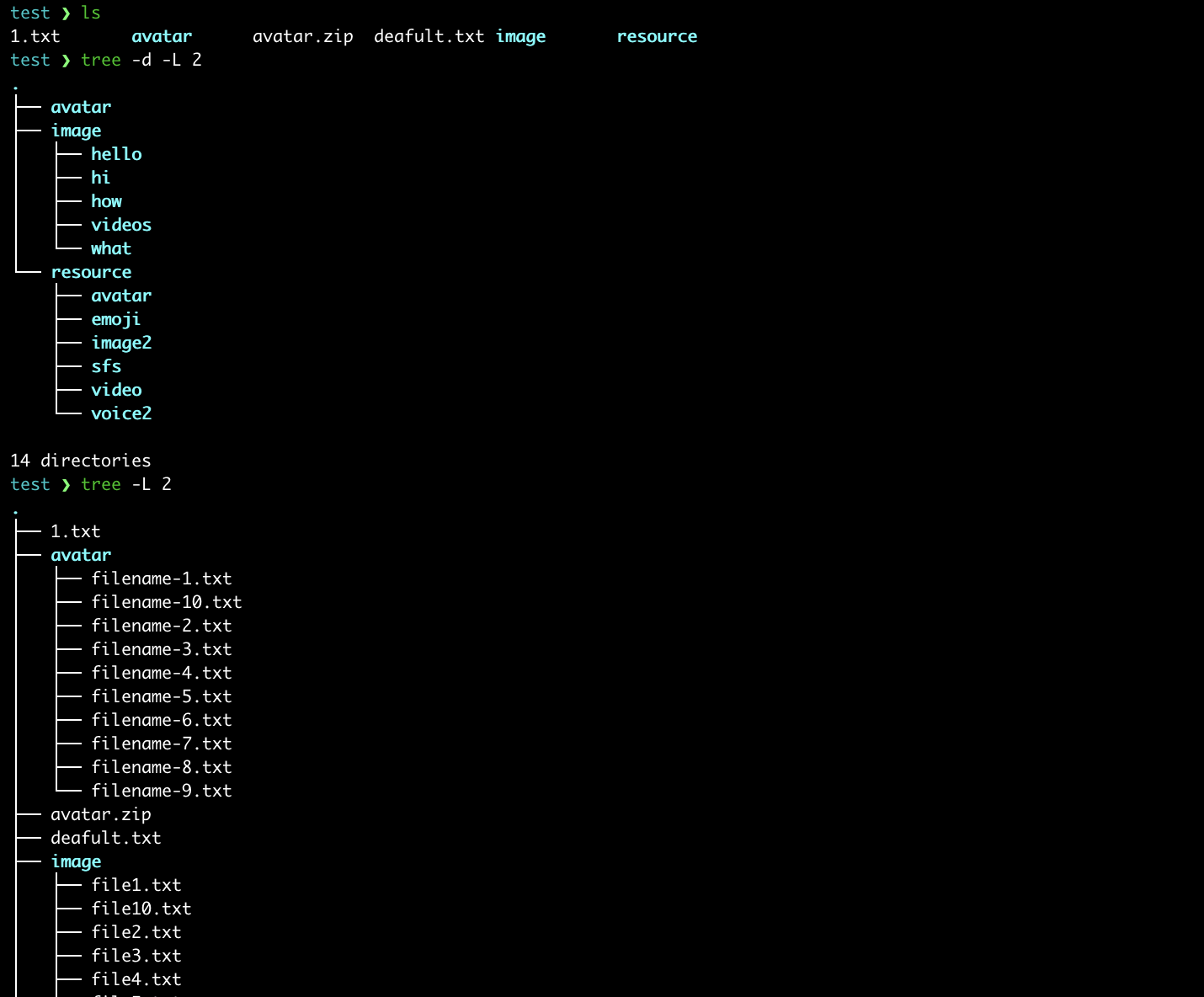The height and width of the screenshot is (997, 1204).
Task: Select the 'emoji' directory under resource
Action: click(x=115, y=319)
